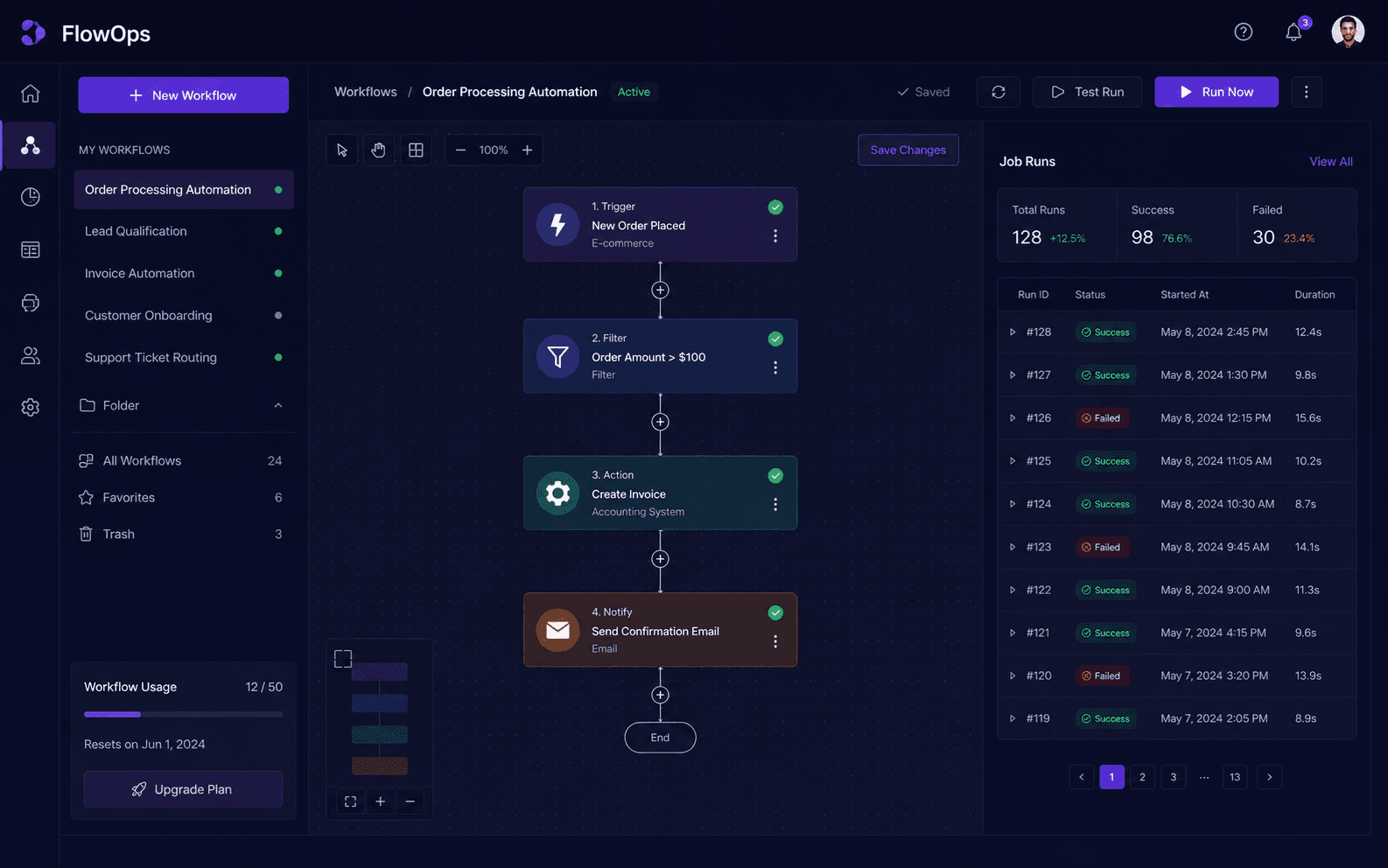Open the clock history icon in sidebar
This screenshot has width=1388, height=868.
click(31, 197)
